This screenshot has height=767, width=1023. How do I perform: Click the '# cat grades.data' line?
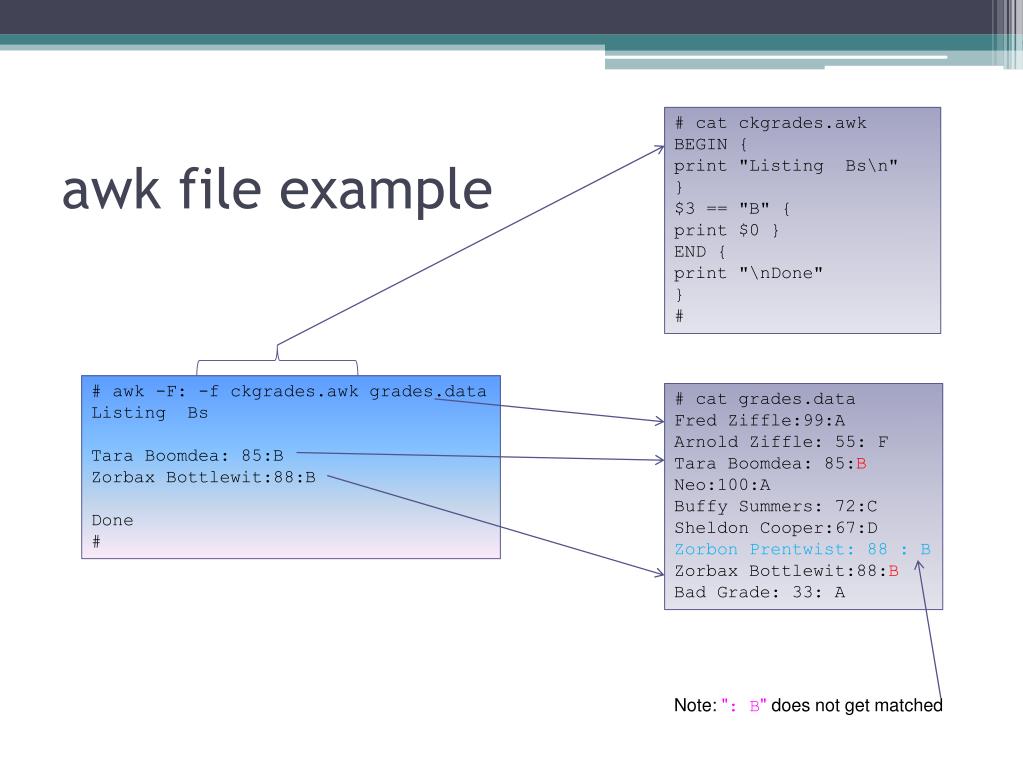click(765, 399)
